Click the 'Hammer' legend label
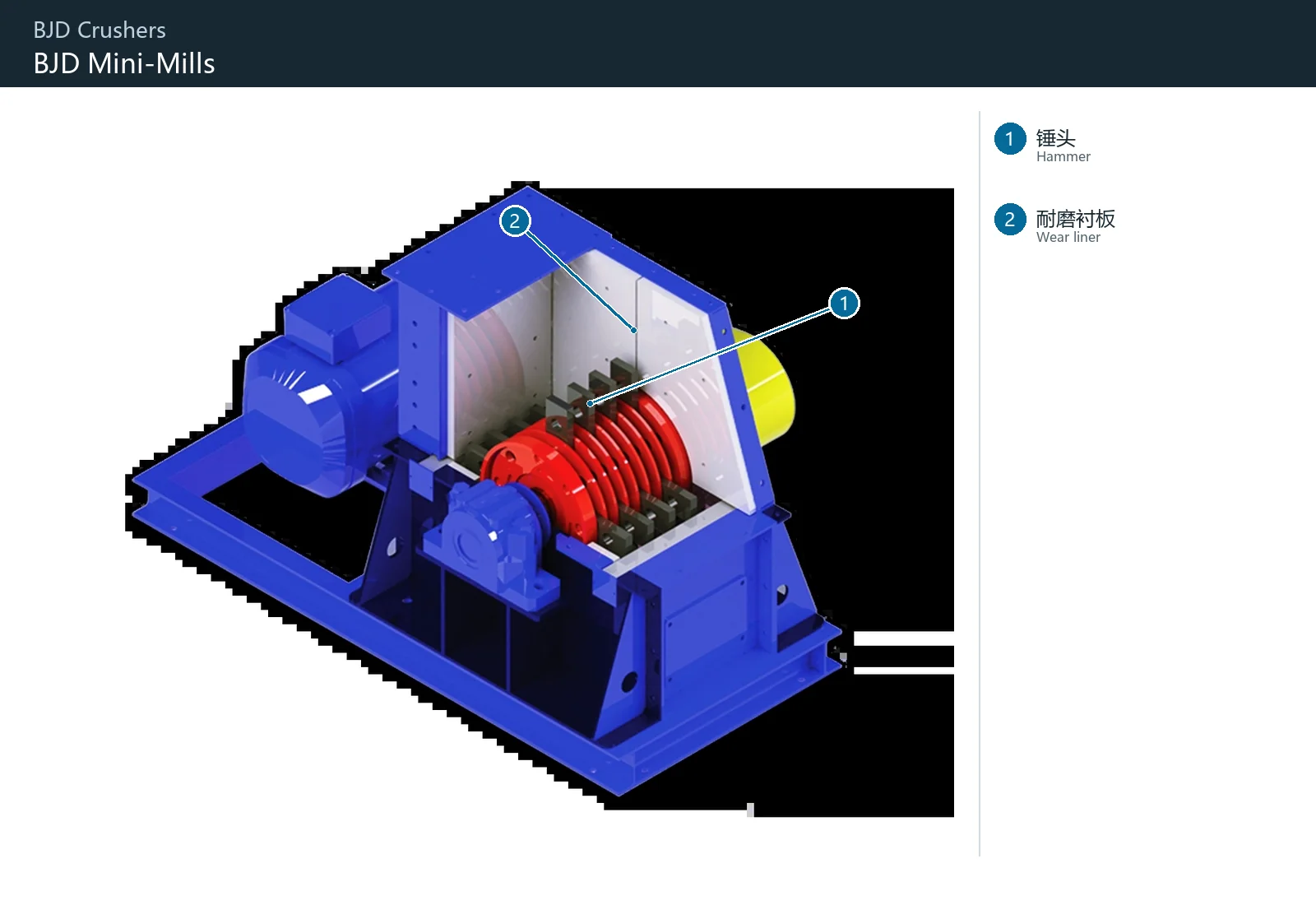Screen dimensions: 1316x905 (1063, 157)
